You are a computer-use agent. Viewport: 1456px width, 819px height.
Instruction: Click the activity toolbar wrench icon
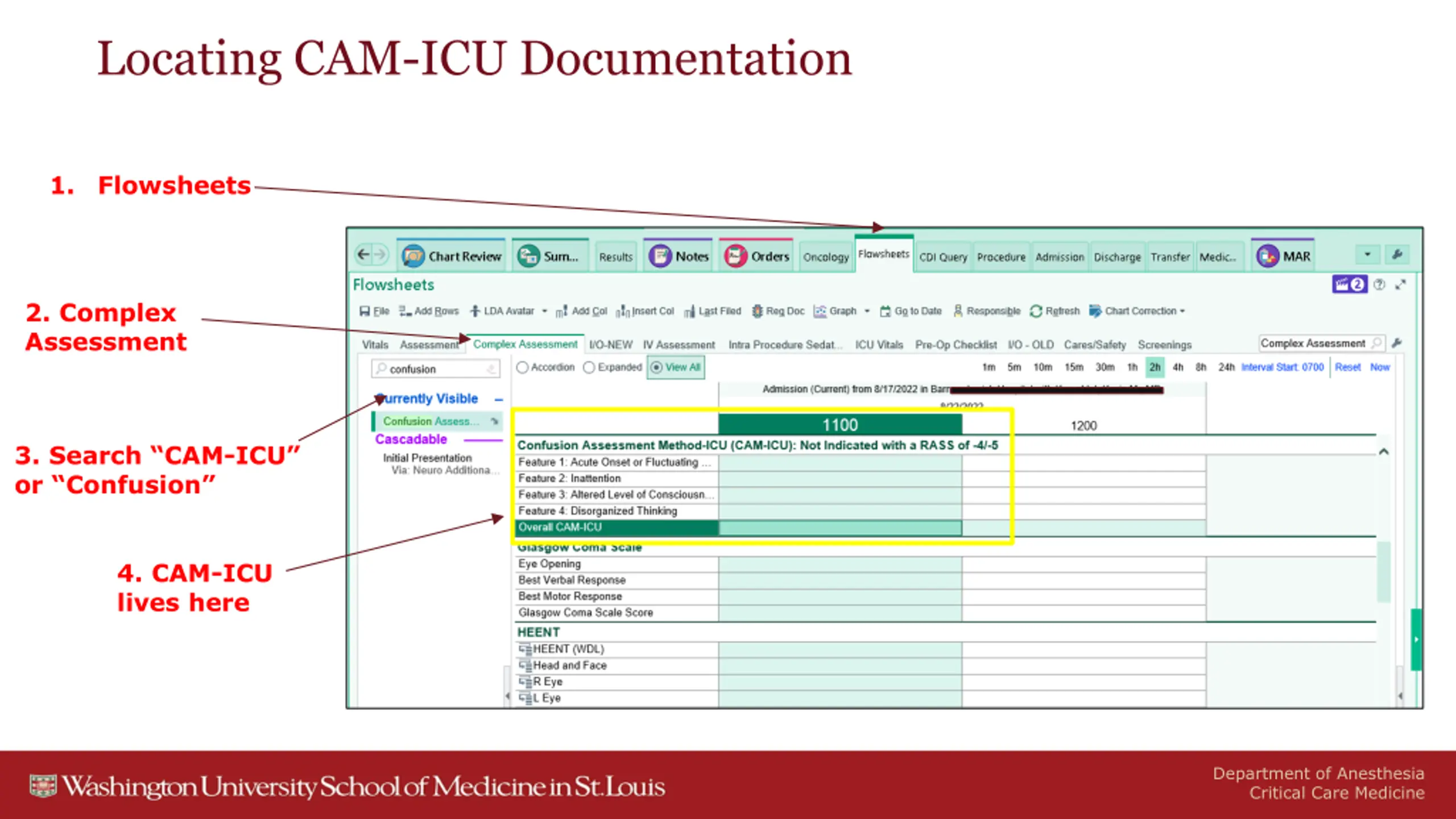tap(1397, 254)
